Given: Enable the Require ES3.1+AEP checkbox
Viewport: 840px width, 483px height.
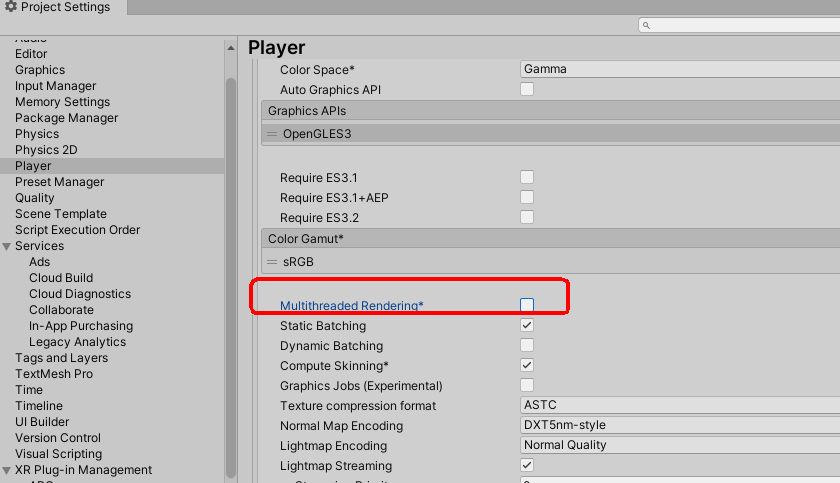Looking at the screenshot, I should [x=527, y=197].
